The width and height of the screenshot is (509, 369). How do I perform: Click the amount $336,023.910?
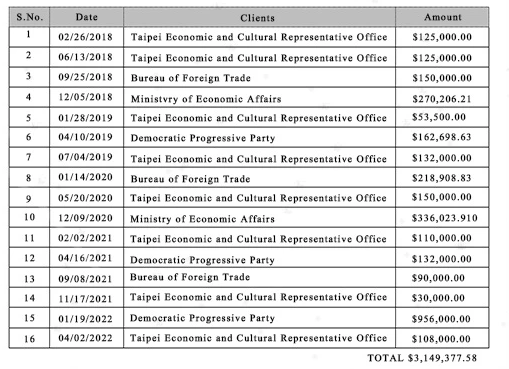pos(442,218)
